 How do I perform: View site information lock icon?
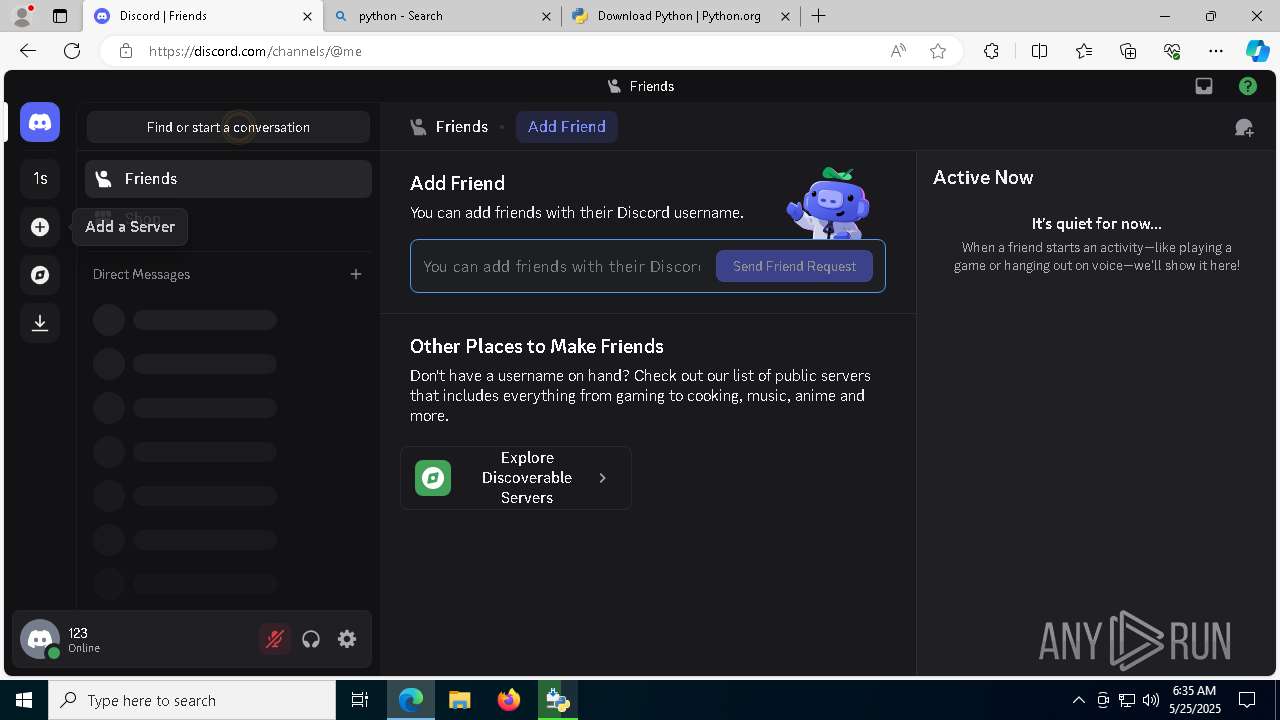126,51
